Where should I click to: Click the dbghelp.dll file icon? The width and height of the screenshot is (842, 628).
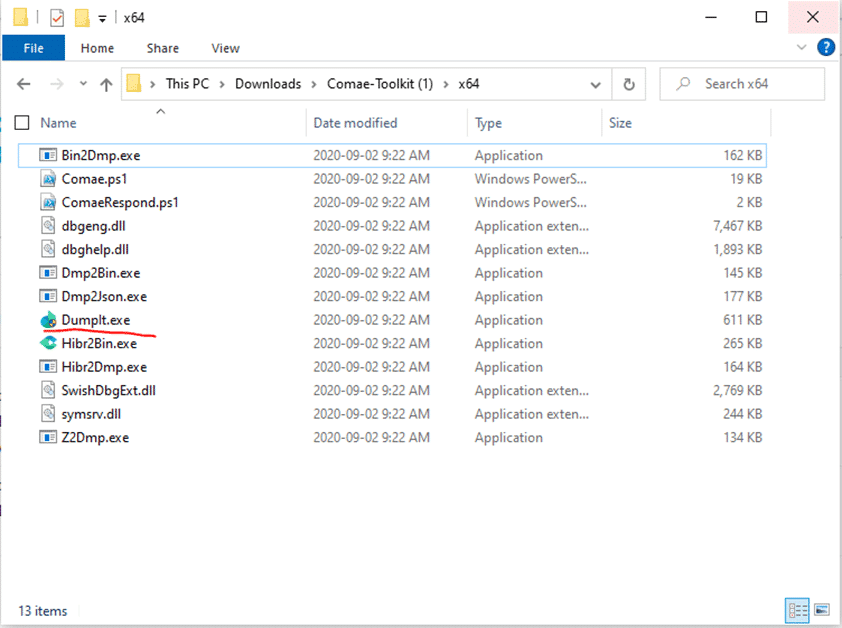coord(48,249)
